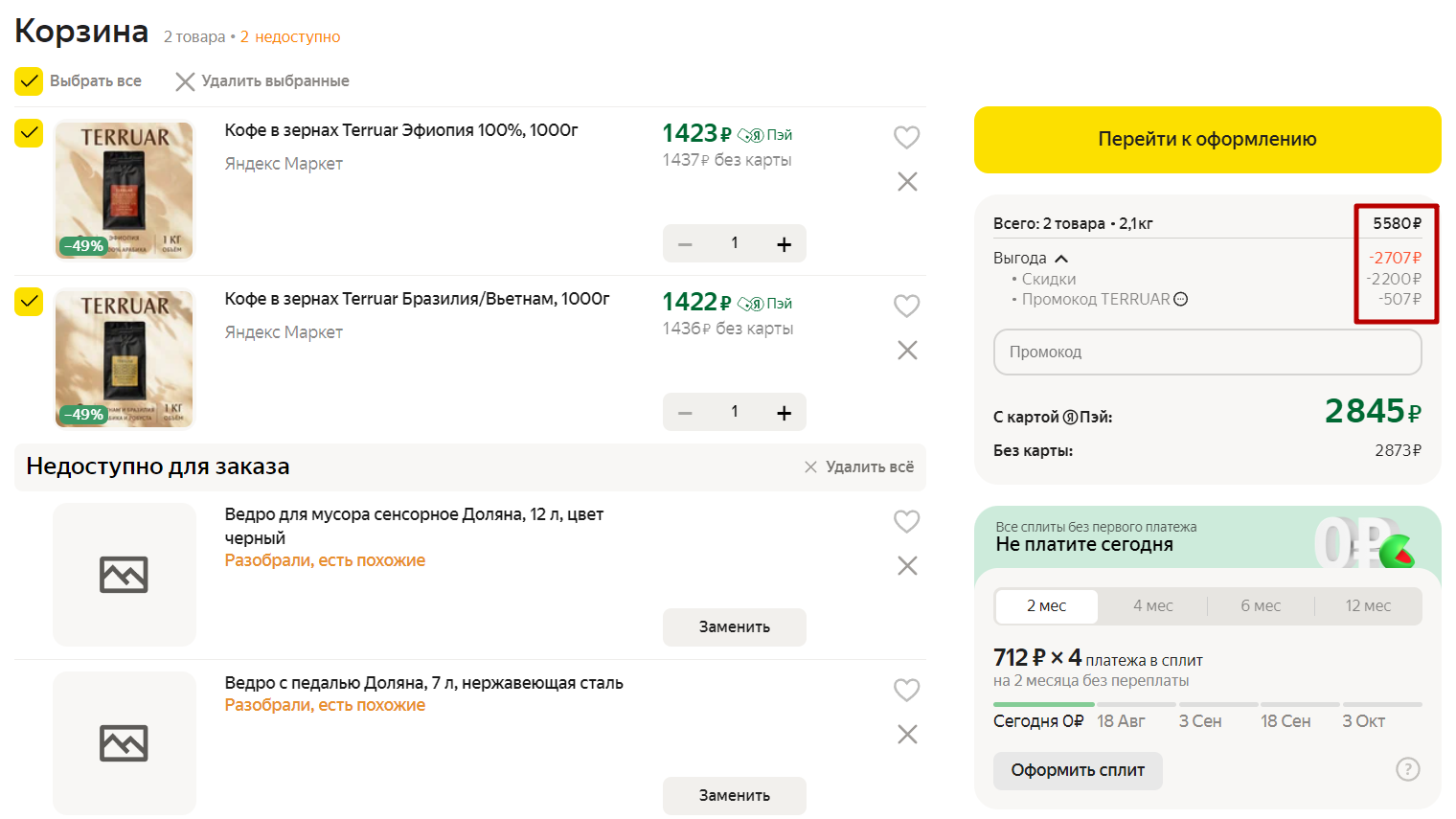Open 'Кофе в зернах Terruar Бразилия/Вьетнам' product link
Screen dimensions: 1456x819
[x=417, y=299]
